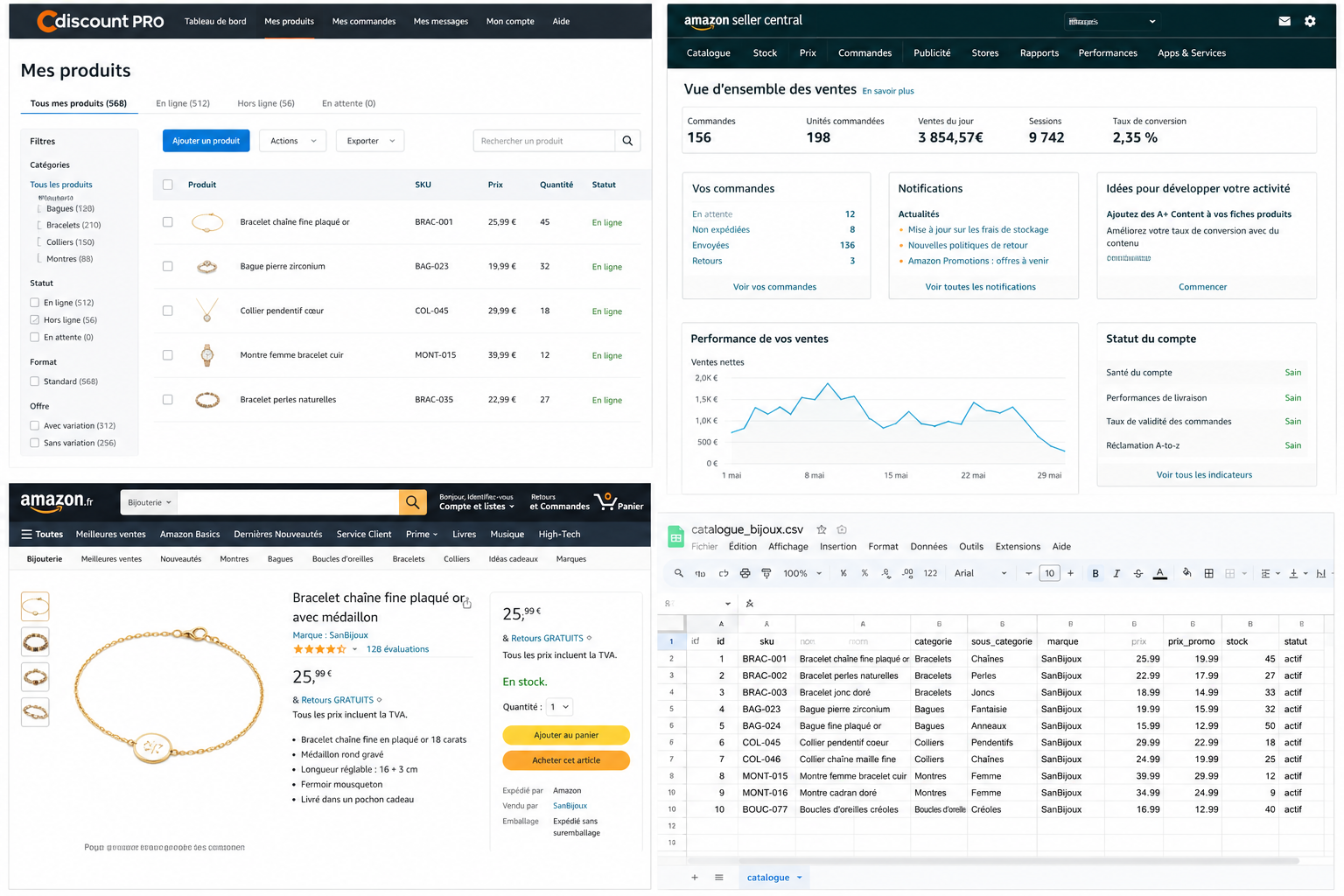
Task: Open the Exporter dropdown in Cdiscount
Action: pos(370,141)
